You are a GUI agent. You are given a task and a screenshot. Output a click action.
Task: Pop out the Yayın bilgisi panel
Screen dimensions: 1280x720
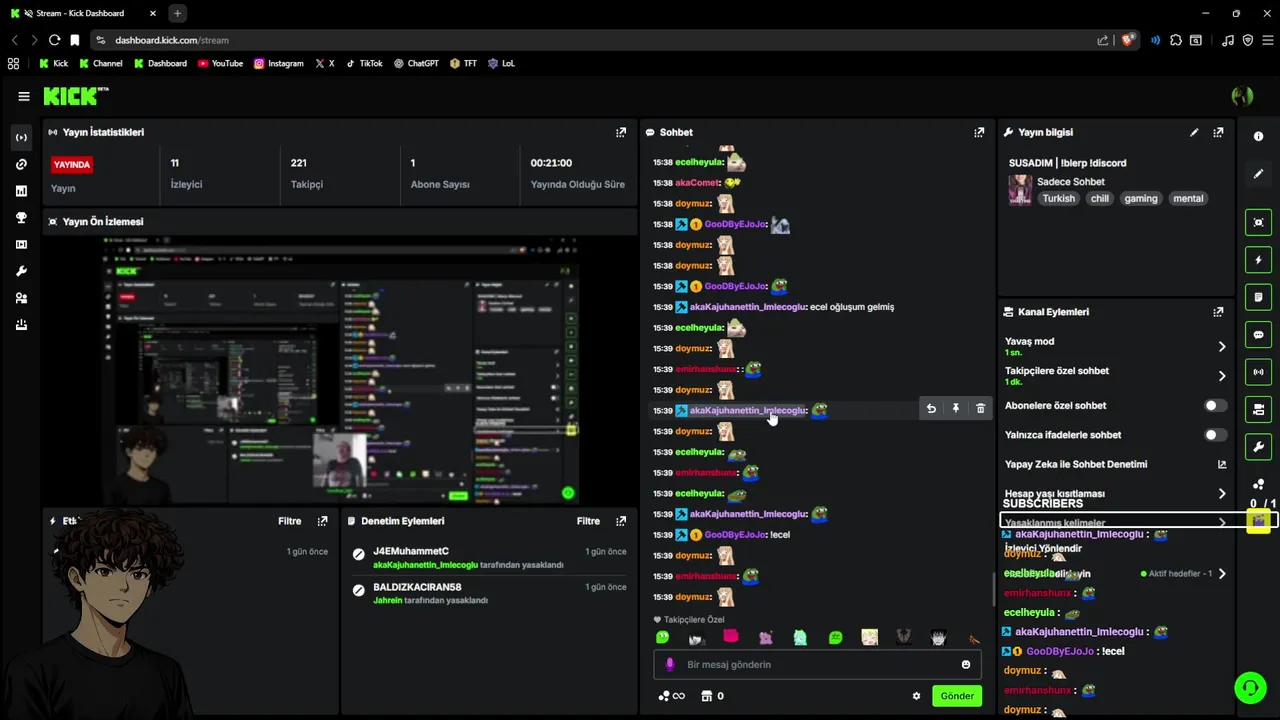click(x=1218, y=132)
